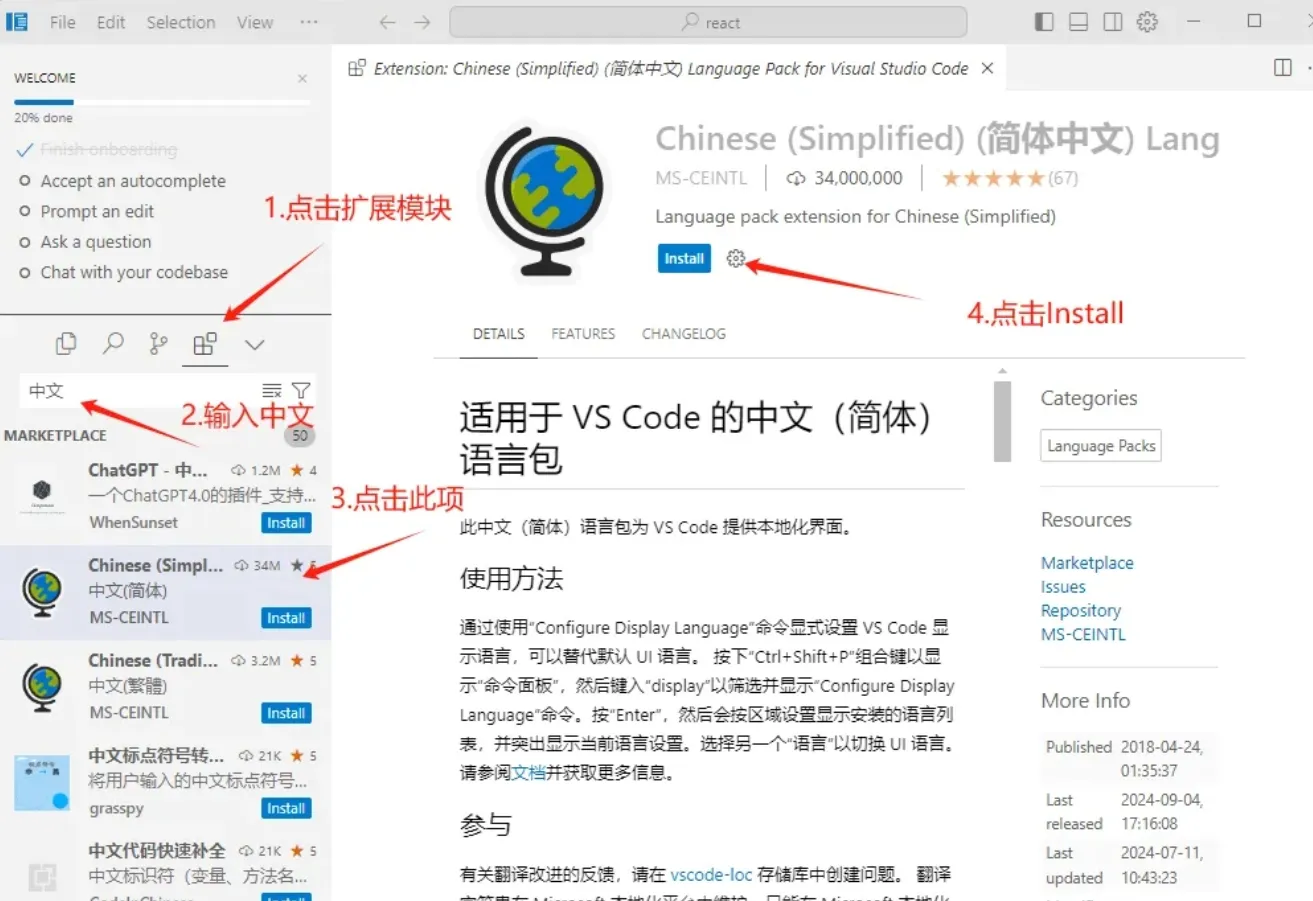1313x901 pixels.
Task: Clear extension search results icon
Action: tap(271, 390)
